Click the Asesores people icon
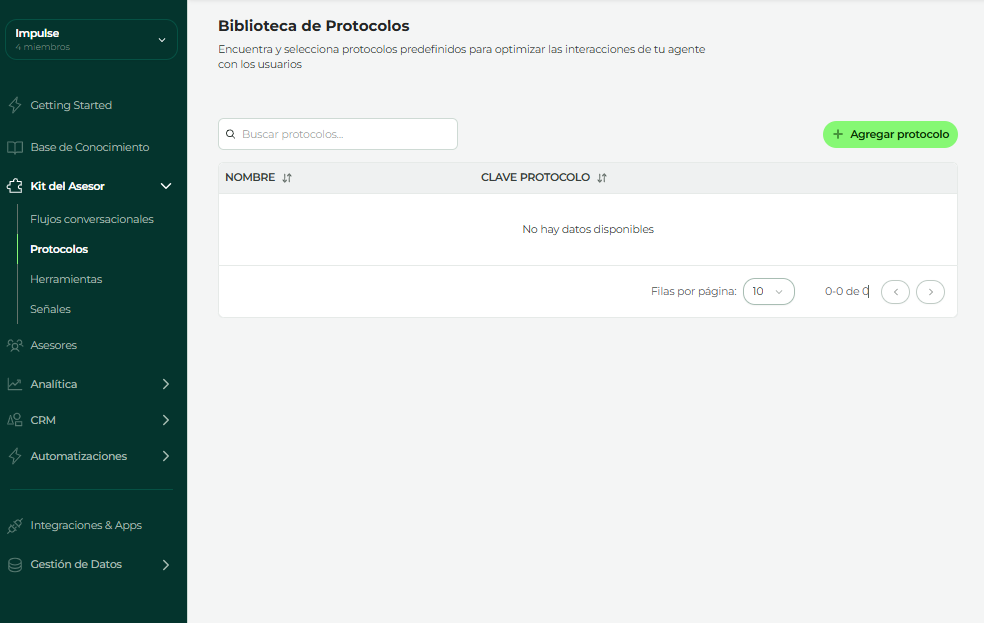This screenshot has height=623, width=984. pos(15,345)
